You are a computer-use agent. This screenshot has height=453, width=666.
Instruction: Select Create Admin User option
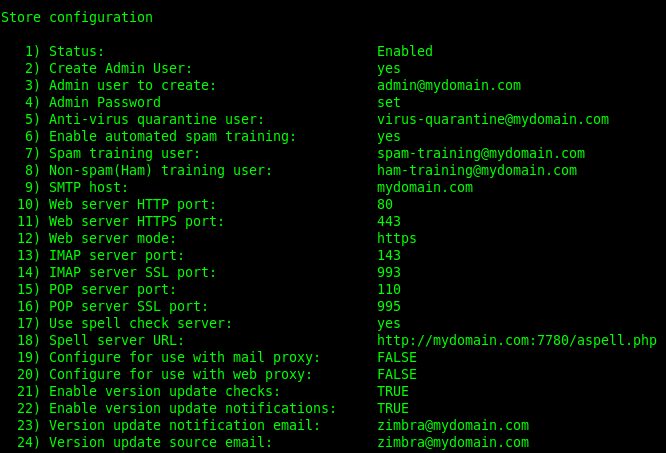click(x=108, y=69)
